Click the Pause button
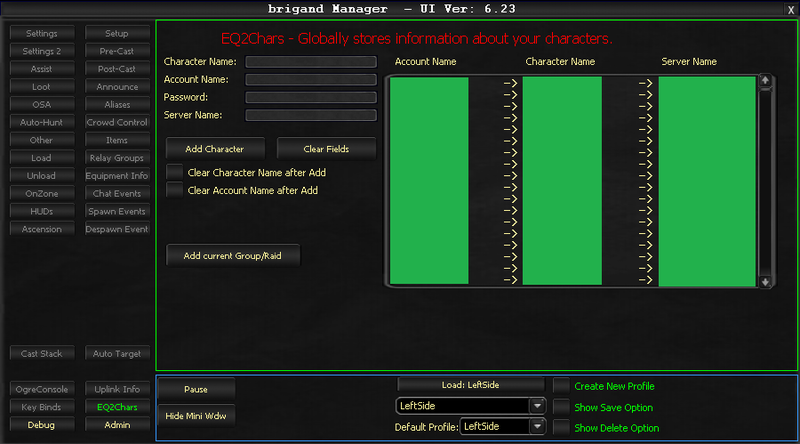The image size is (800, 444). (196, 389)
